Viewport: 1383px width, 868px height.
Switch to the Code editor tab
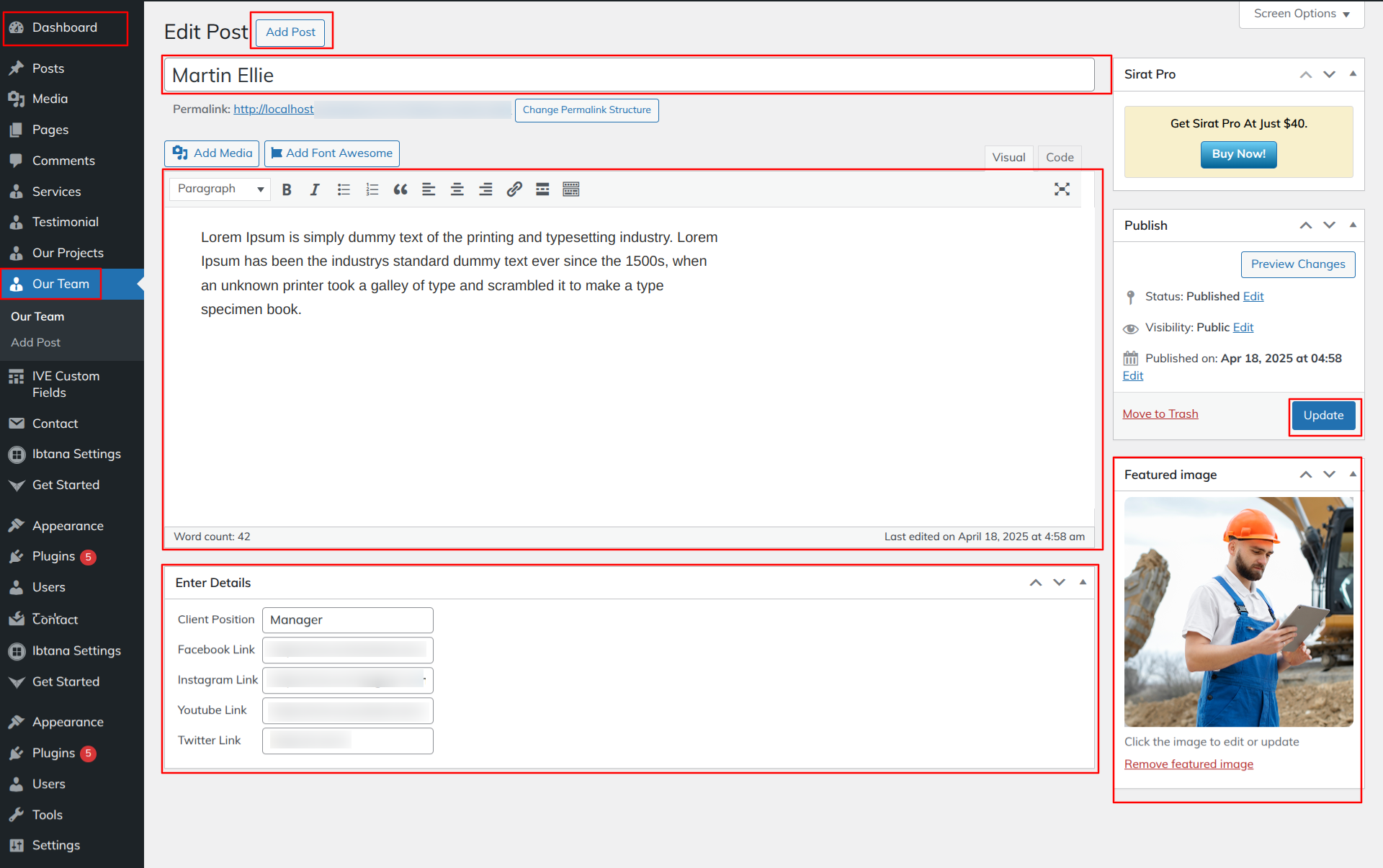point(1060,157)
